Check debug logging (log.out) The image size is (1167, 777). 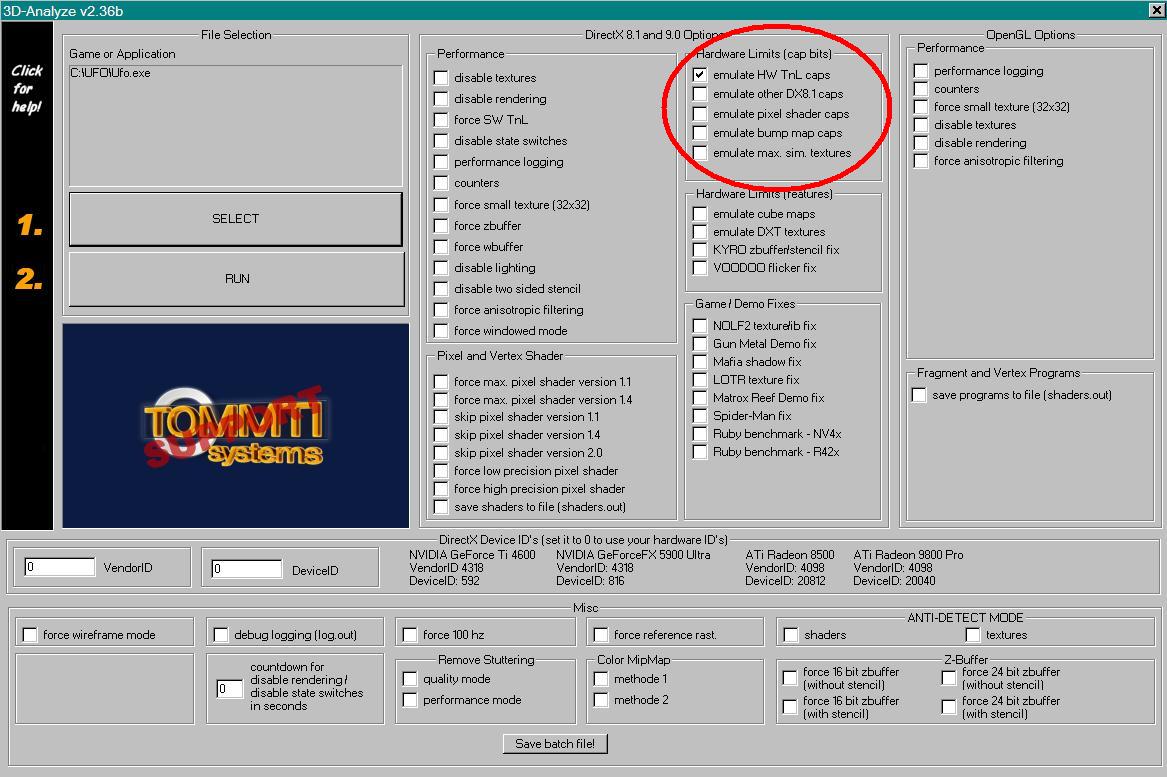(x=221, y=635)
